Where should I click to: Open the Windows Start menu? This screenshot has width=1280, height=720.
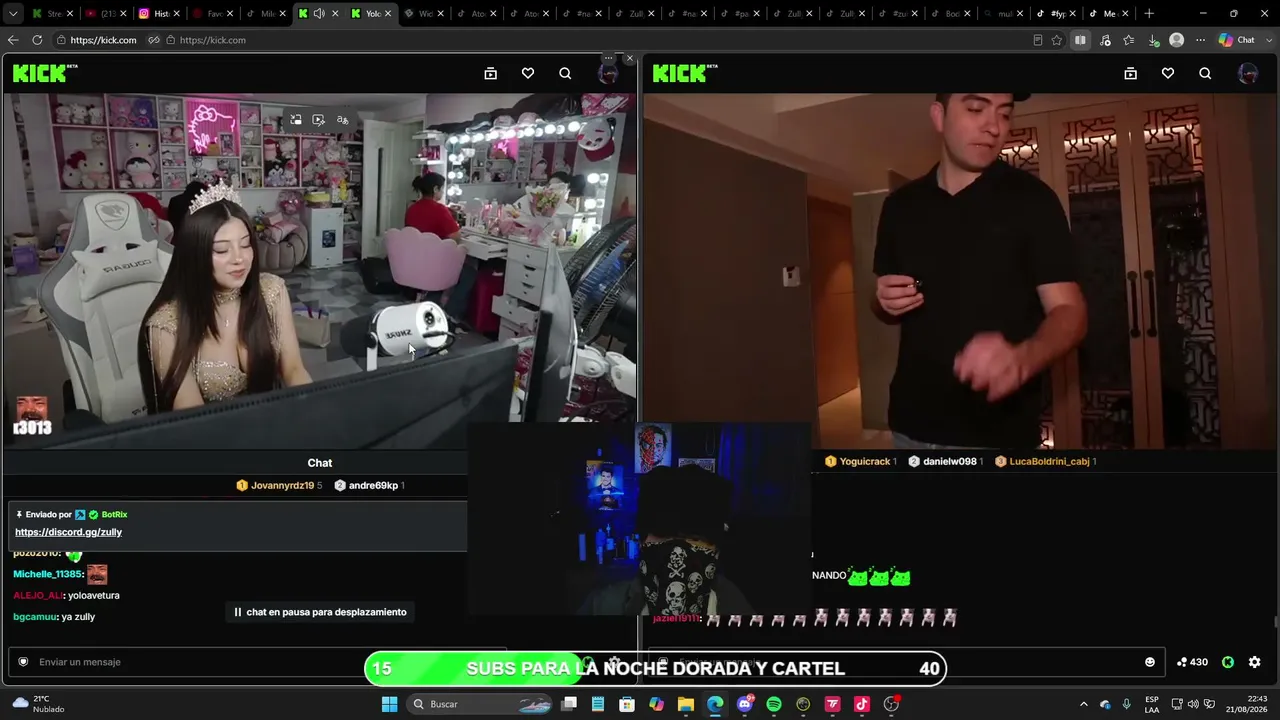390,704
